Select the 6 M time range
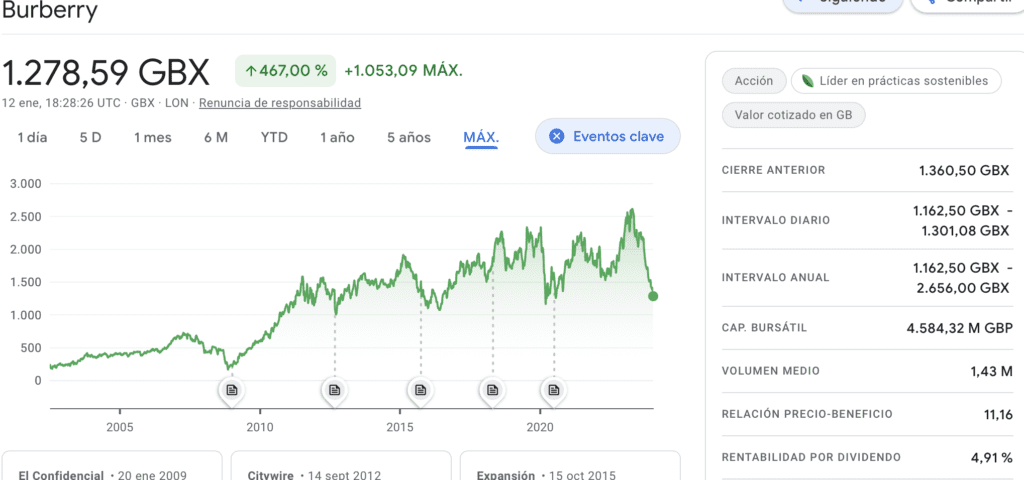 point(216,138)
